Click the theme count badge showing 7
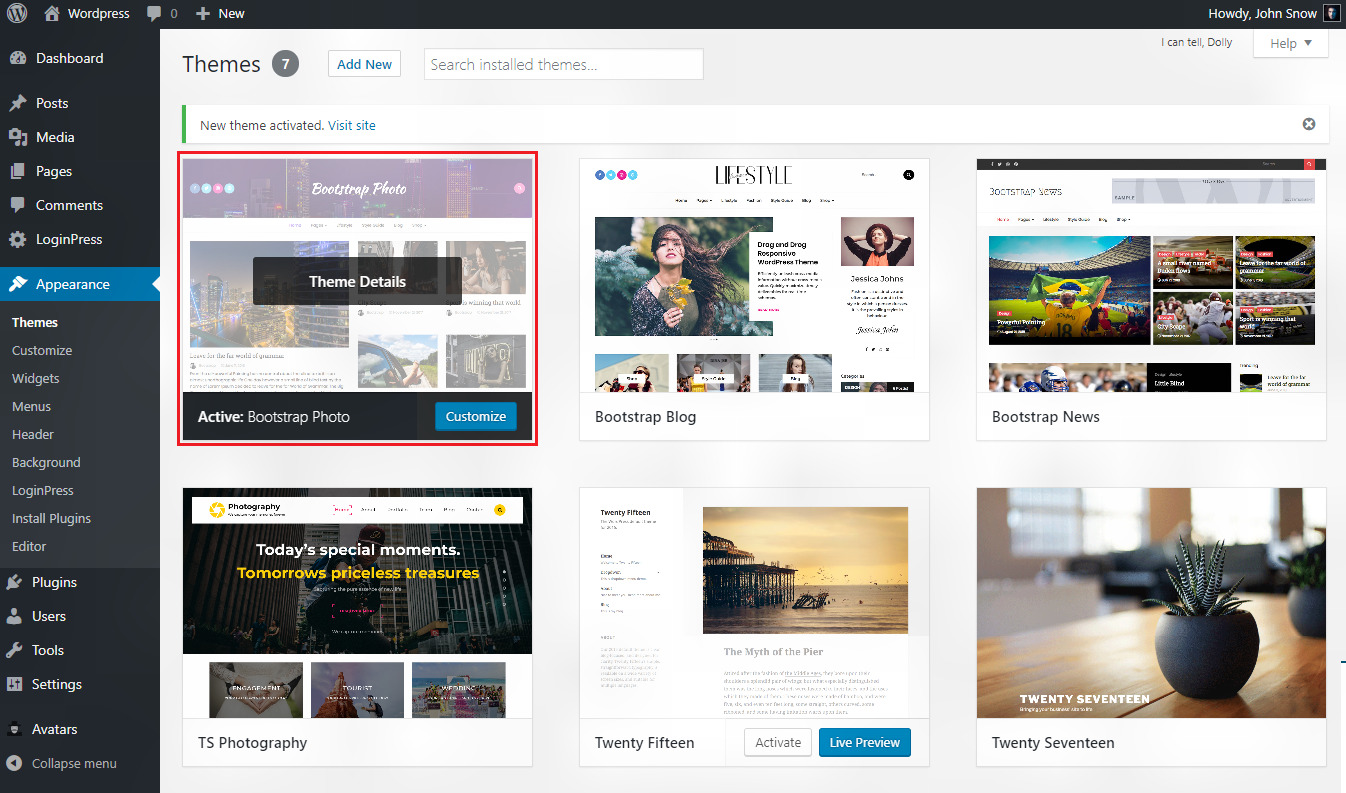The width and height of the screenshot is (1346, 793). pos(285,64)
